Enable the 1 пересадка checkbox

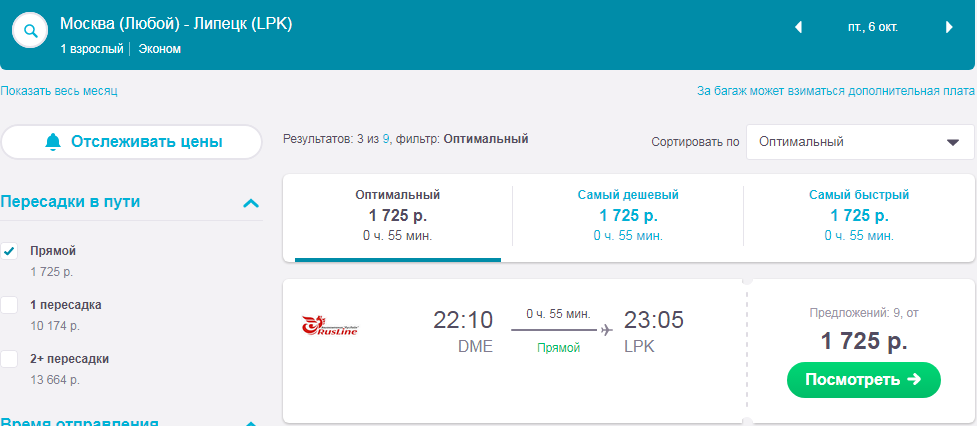10,305
